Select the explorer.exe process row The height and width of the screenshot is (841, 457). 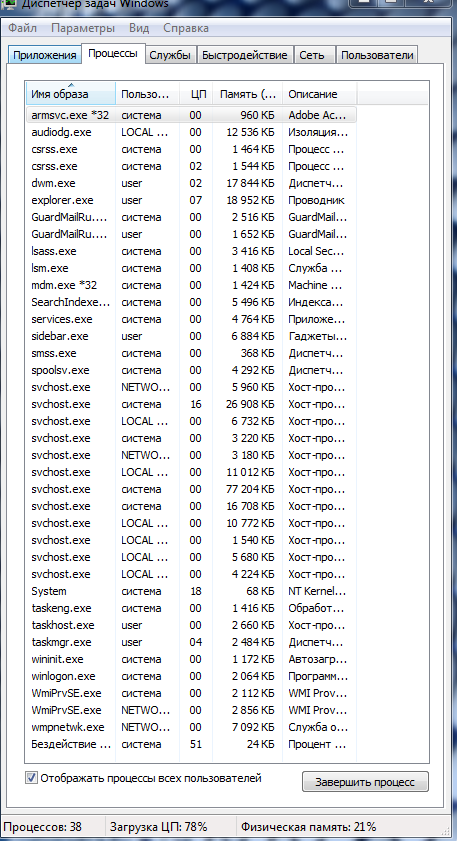tap(191, 200)
